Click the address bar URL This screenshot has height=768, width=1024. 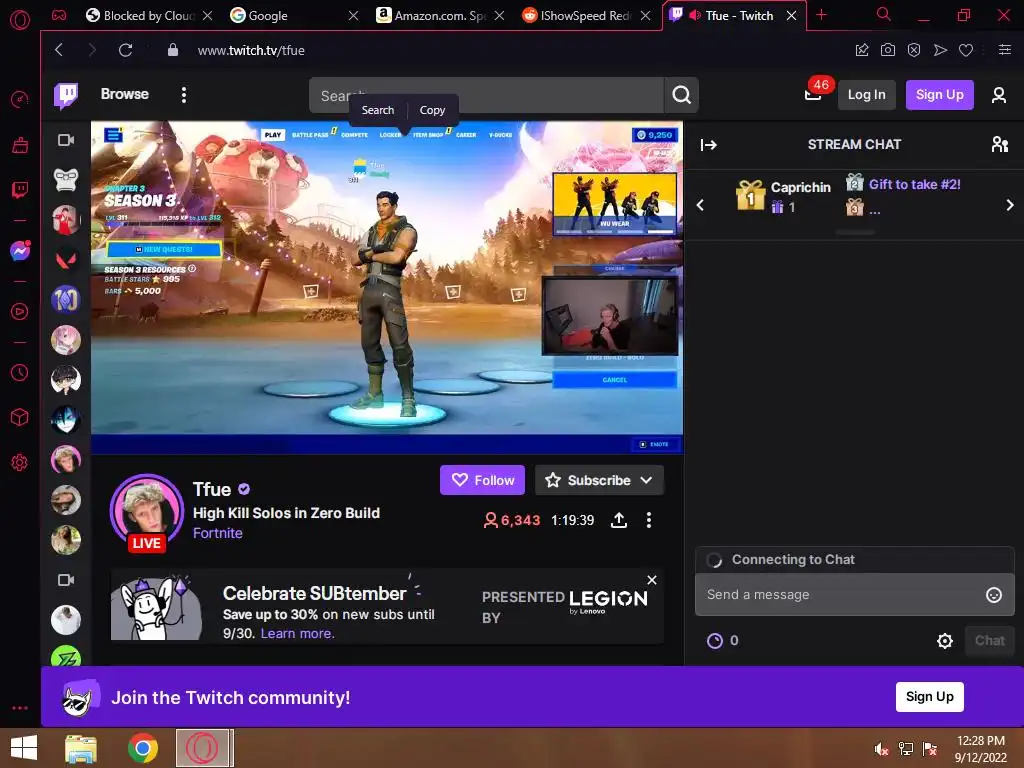point(251,50)
